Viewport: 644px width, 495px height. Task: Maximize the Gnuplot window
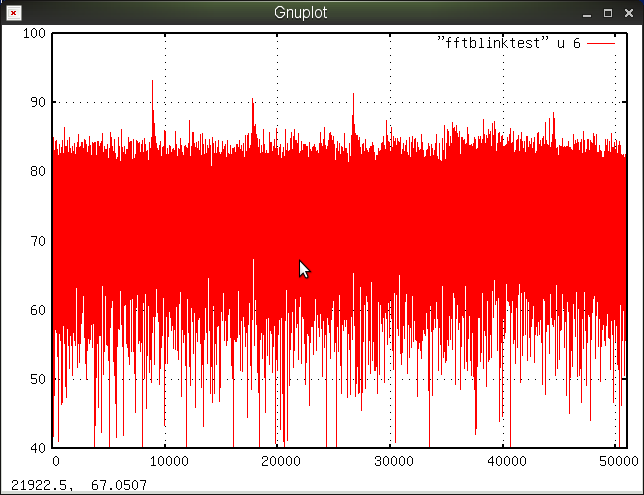point(607,13)
